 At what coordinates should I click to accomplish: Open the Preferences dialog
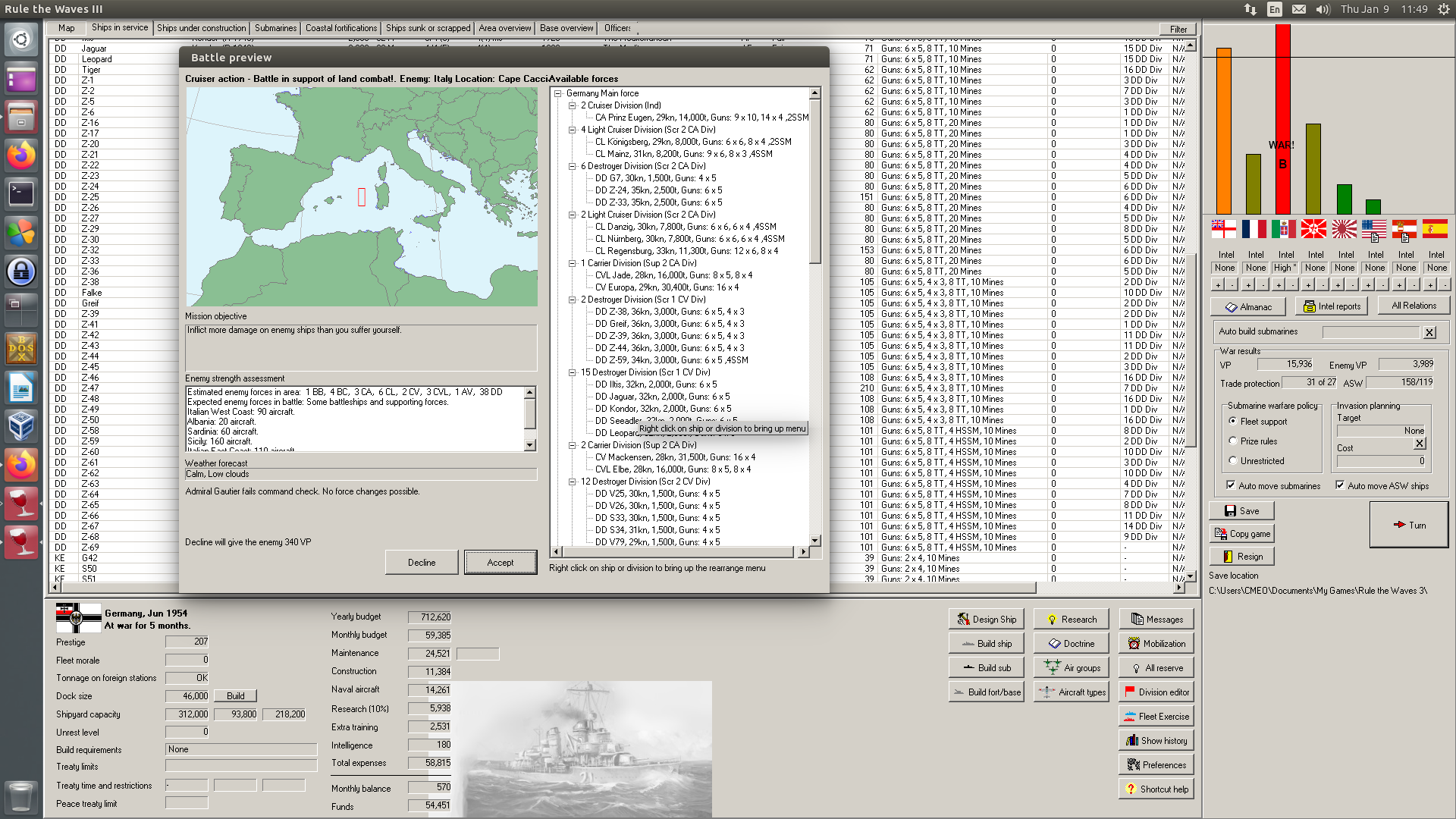1156,764
